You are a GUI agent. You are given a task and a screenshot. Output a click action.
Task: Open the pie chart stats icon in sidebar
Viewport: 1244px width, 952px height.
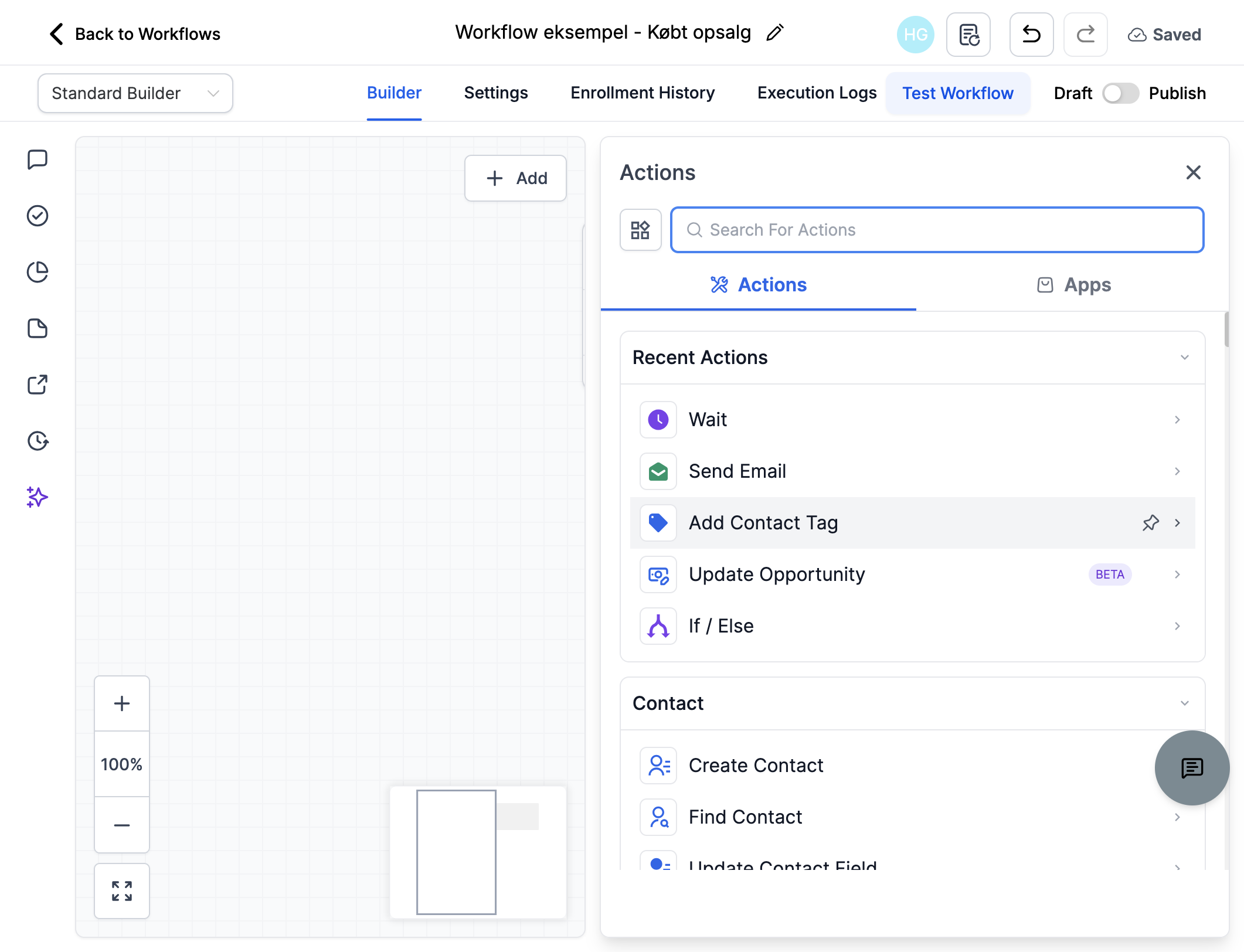click(38, 272)
